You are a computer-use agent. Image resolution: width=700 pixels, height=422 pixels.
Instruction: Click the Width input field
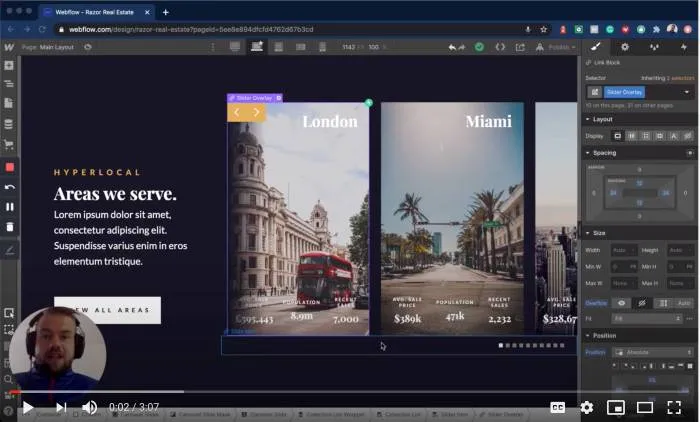click(x=624, y=251)
